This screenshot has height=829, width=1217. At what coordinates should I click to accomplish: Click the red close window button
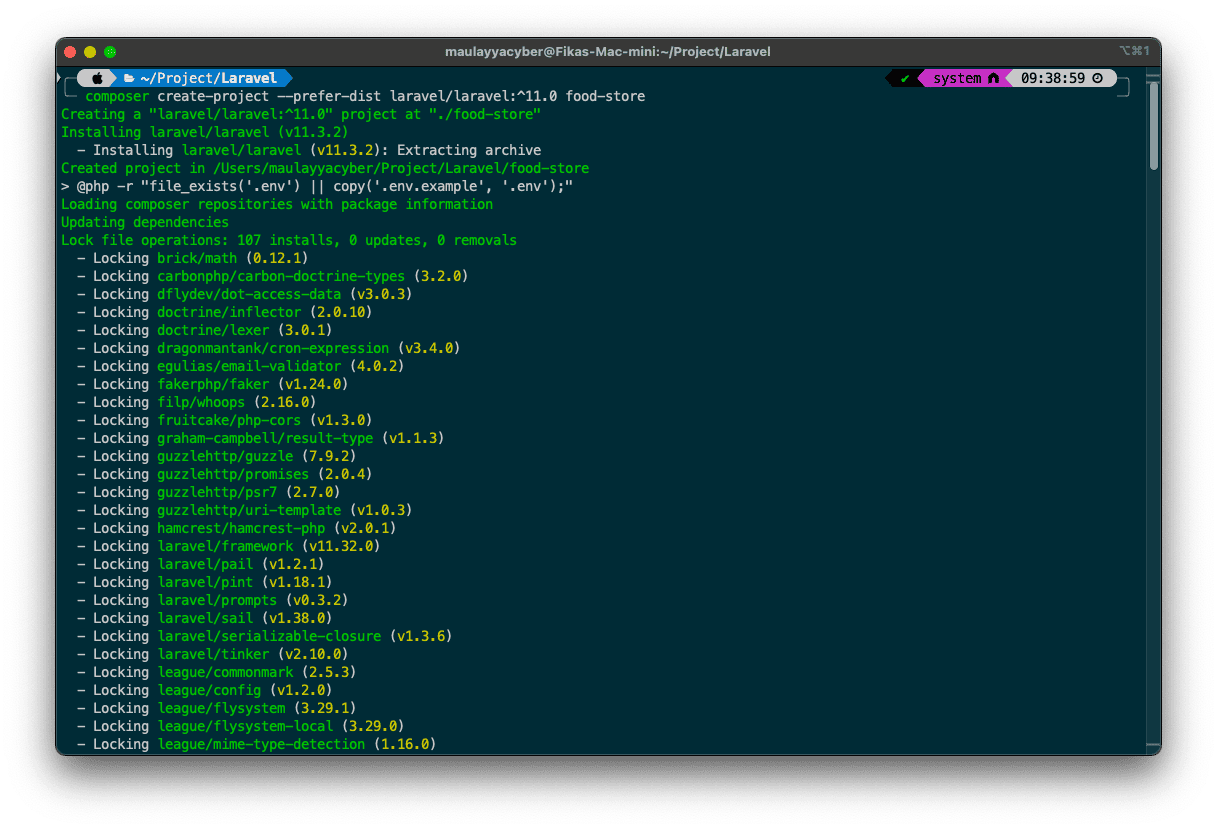(x=70, y=52)
